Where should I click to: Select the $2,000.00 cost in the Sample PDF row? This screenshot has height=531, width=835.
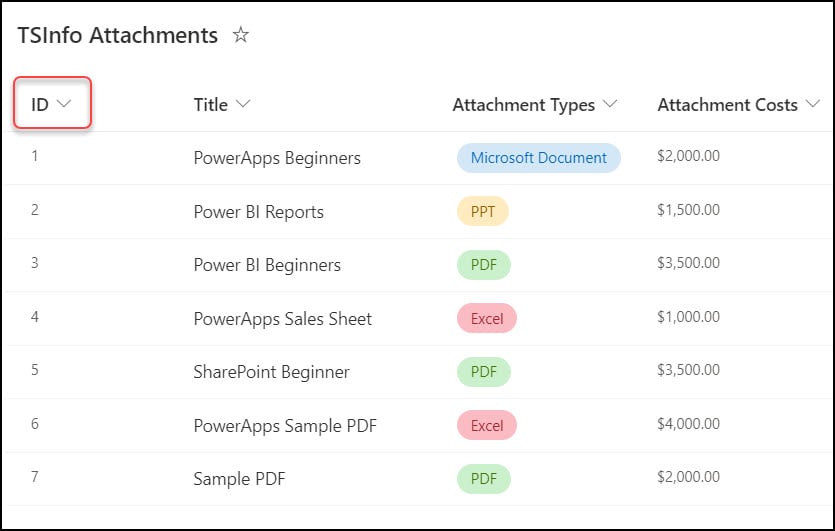coord(688,477)
